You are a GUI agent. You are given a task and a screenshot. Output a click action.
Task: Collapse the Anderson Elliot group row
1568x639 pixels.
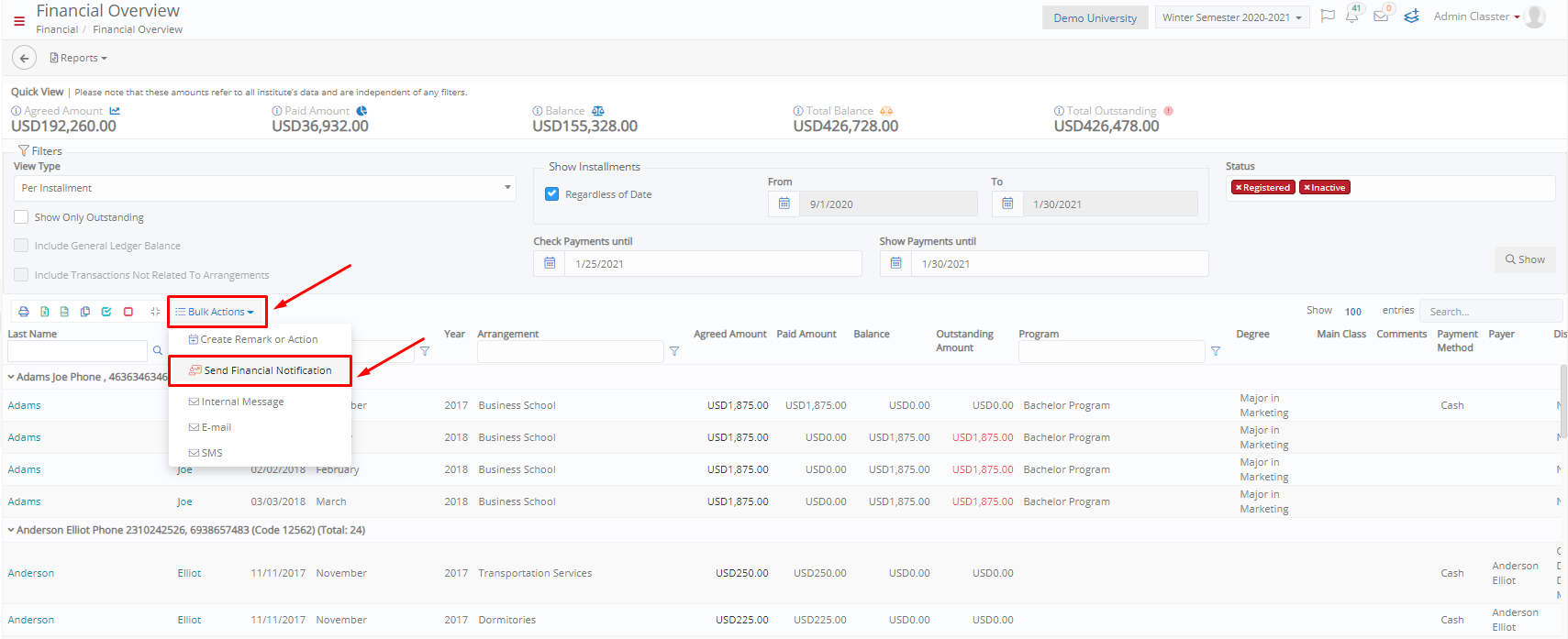[11, 530]
